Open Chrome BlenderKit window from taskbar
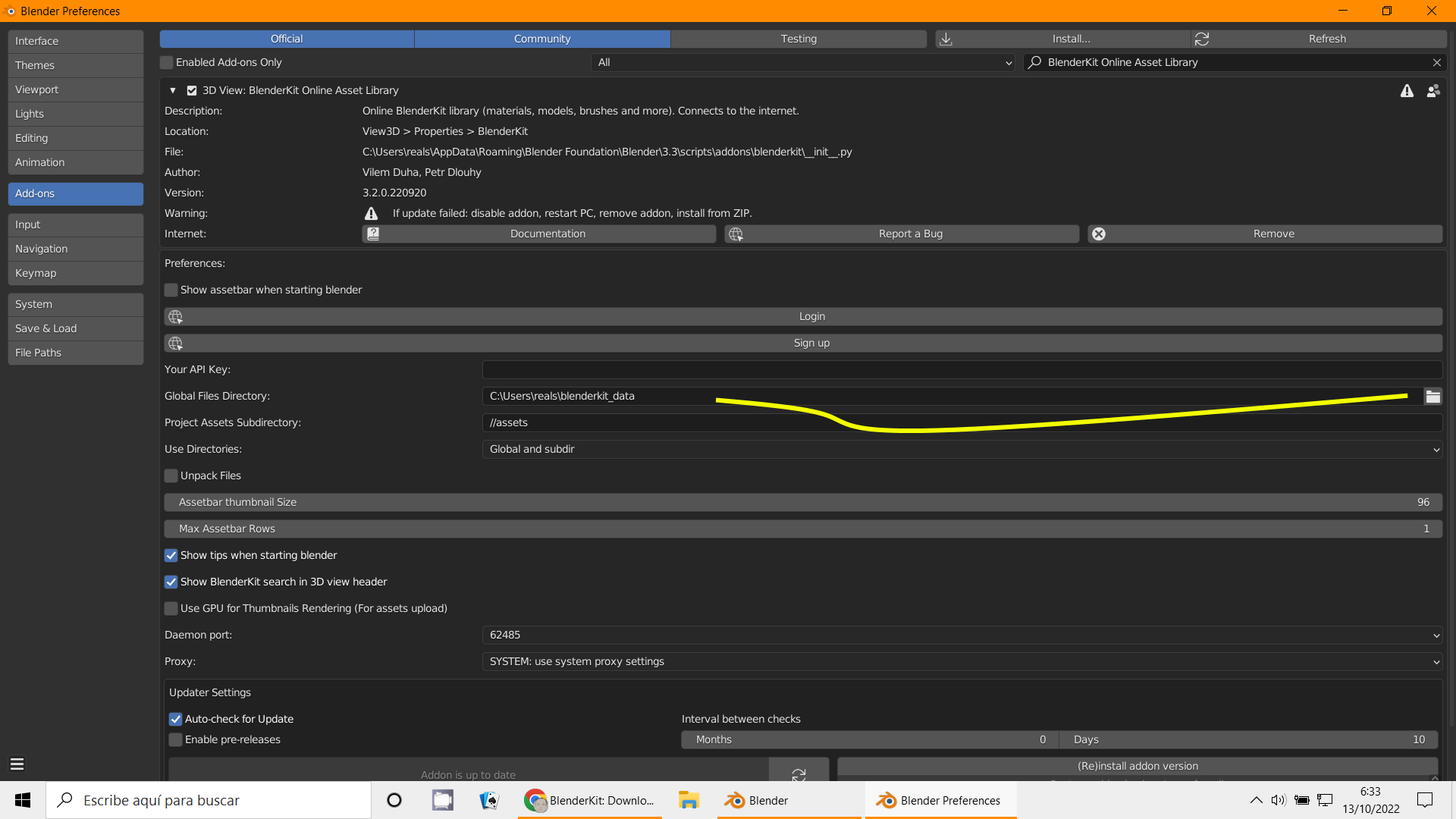 [x=590, y=800]
